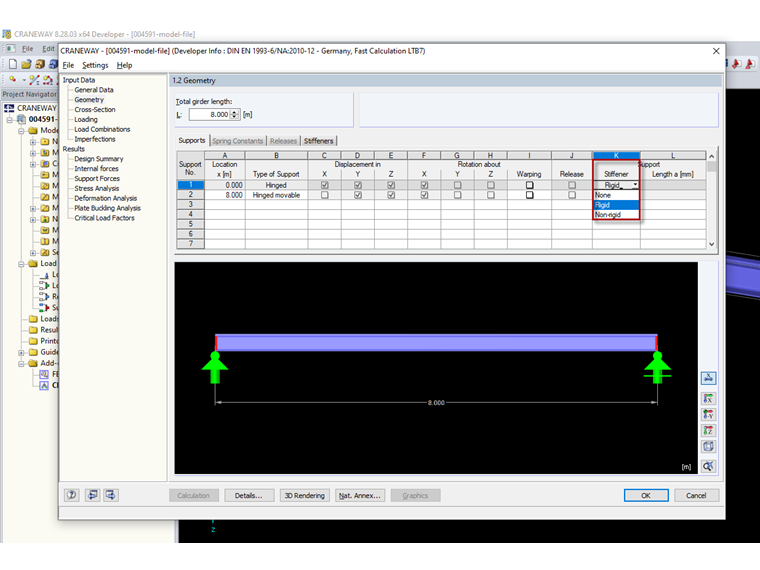Click the zoom-all magnifier icon
Screen dimensions: 760x570
708,466
